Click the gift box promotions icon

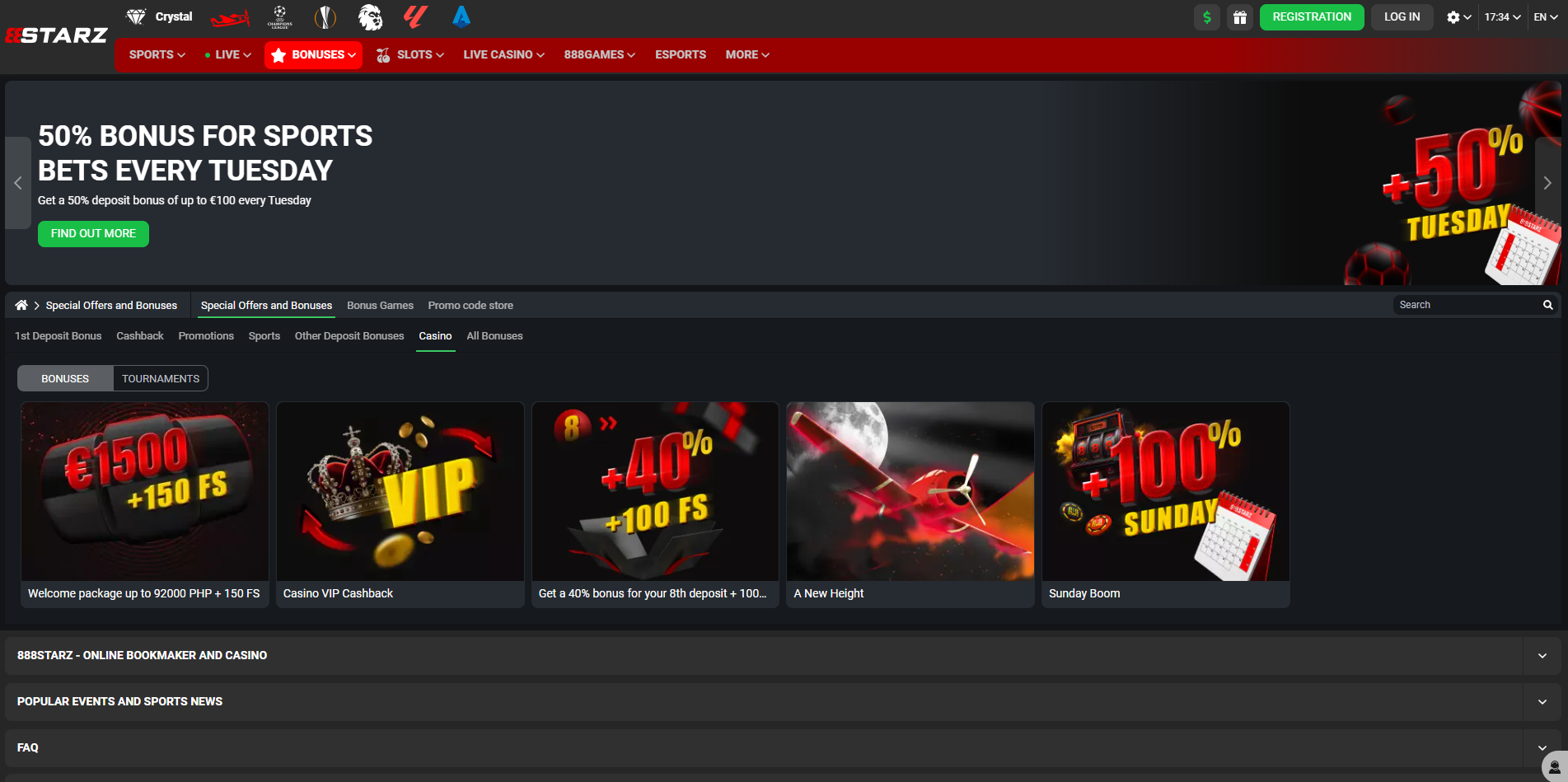pos(1240,16)
